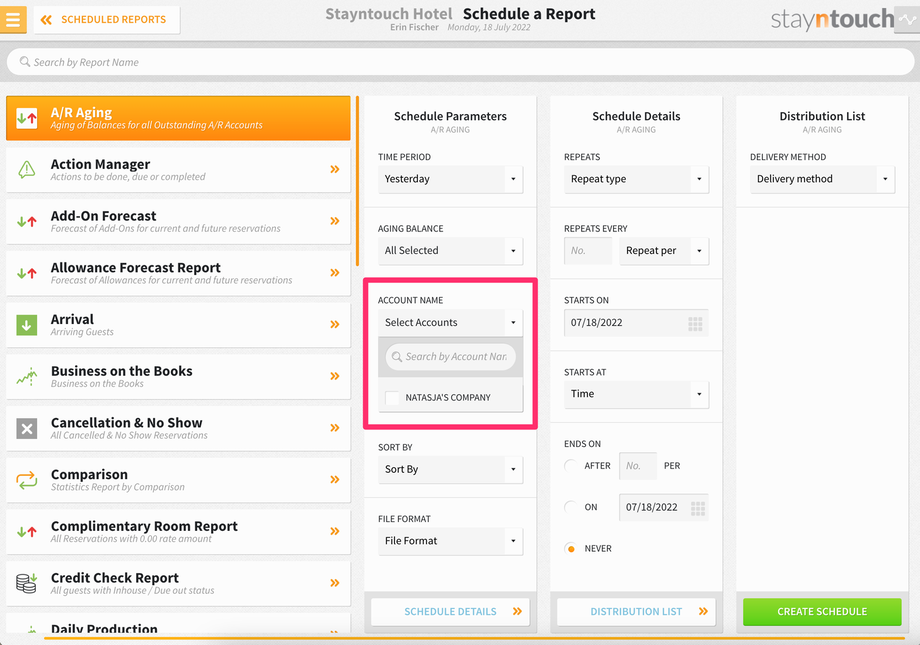This screenshot has height=645, width=920.
Task: Click the green Arrival down-arrow icon
Action: coord(26,325)
